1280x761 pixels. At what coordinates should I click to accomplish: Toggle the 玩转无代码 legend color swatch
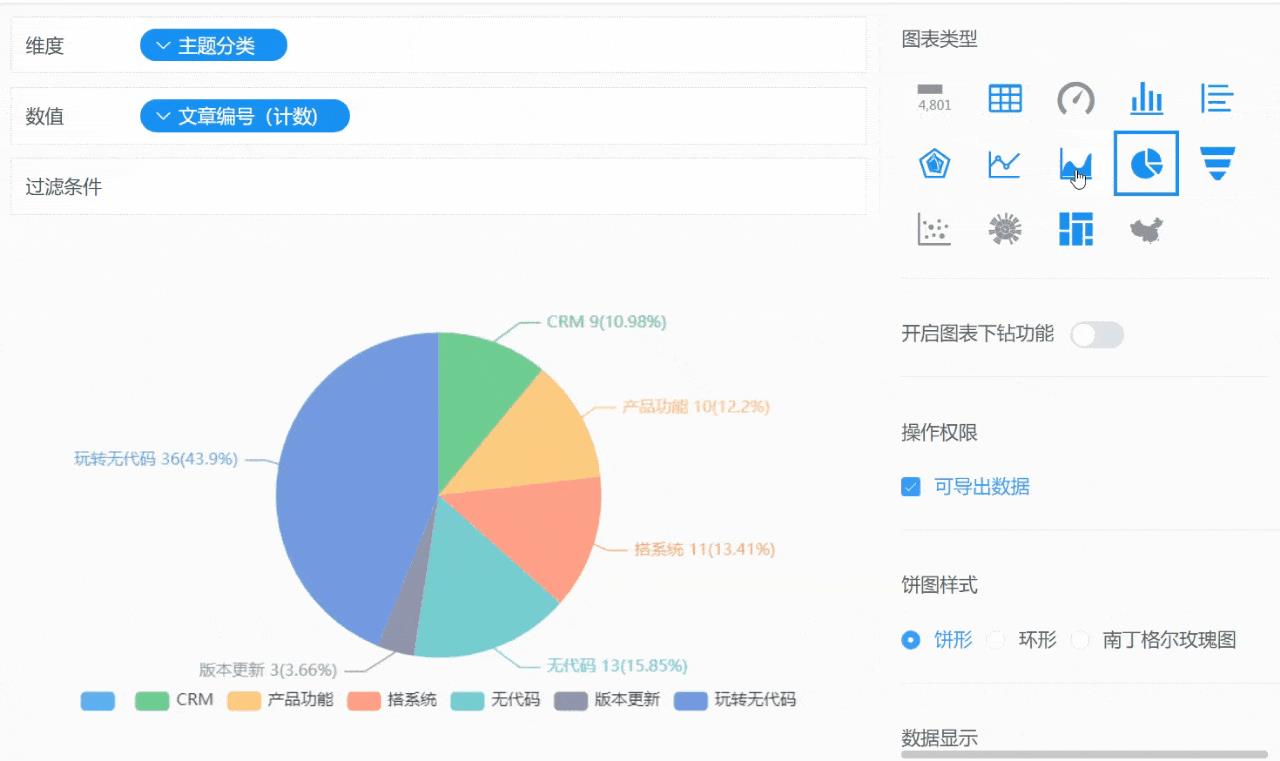(691, 701)
